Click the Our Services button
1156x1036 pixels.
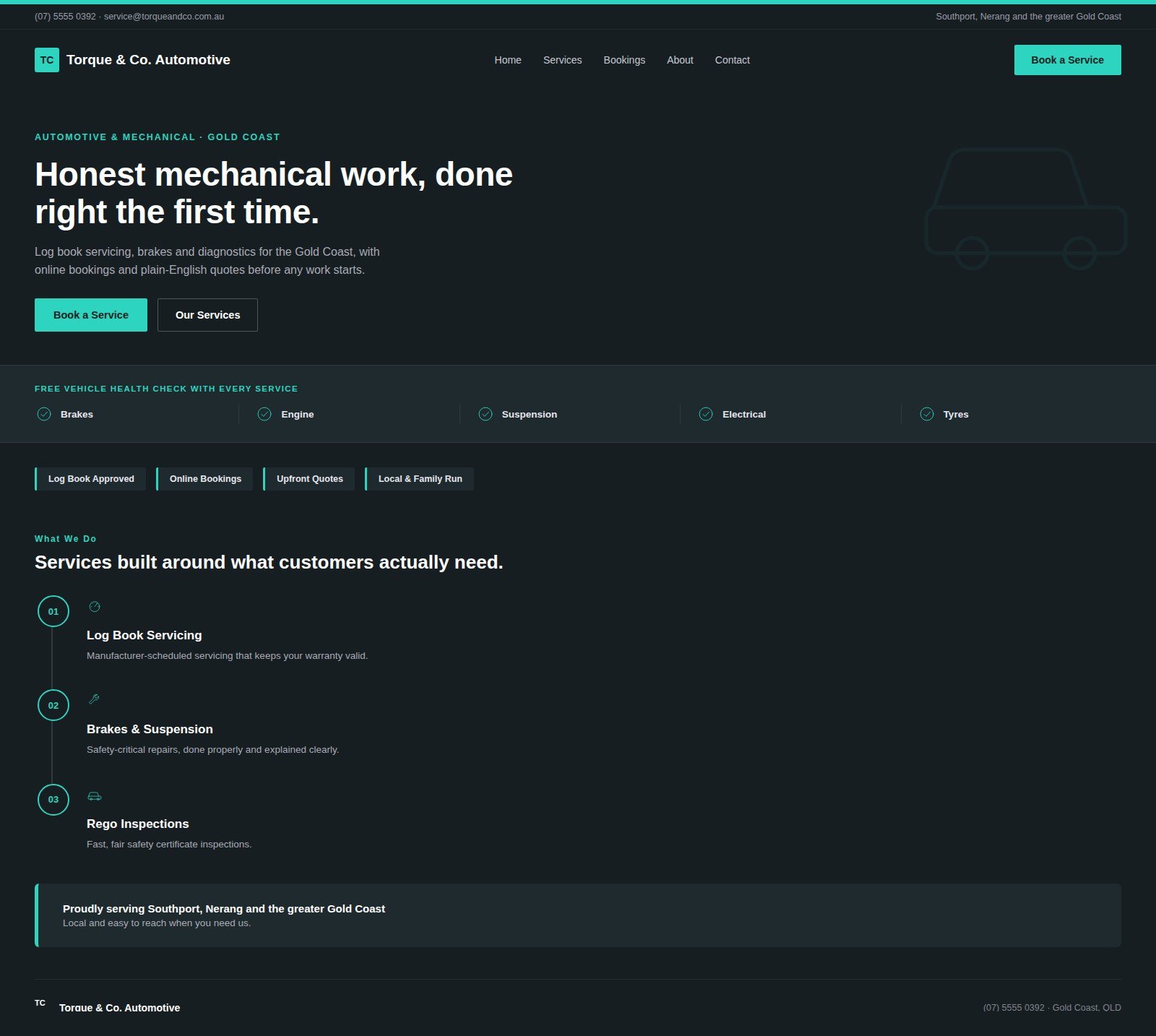coord(207,315)
